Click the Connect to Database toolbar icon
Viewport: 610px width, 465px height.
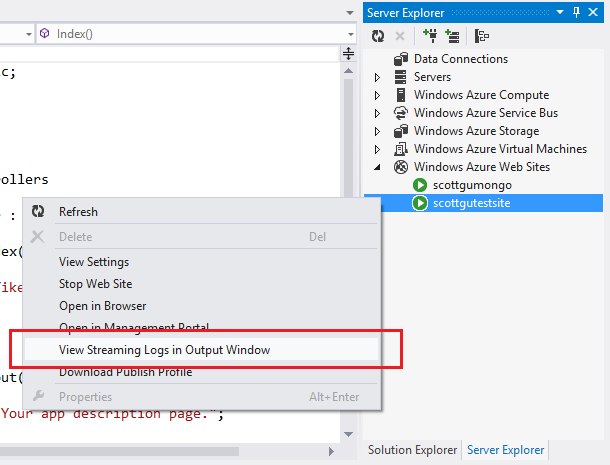point(430,36)
